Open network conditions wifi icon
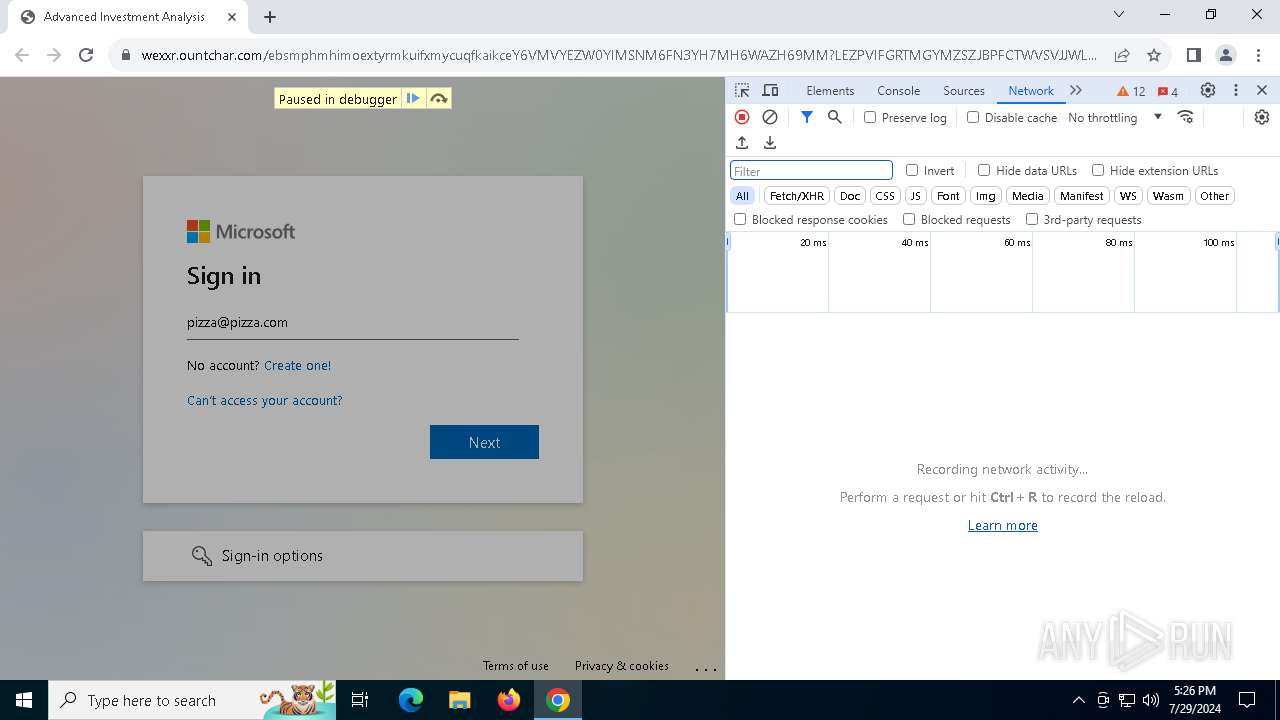The width and height of the screenshot is (1280, 720). pos(1186,117)
